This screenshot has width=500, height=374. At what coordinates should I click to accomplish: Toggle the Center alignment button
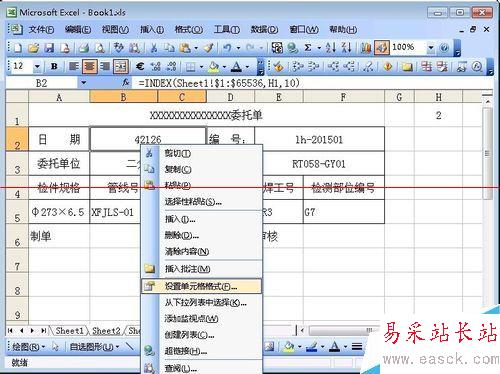(89, 67)
